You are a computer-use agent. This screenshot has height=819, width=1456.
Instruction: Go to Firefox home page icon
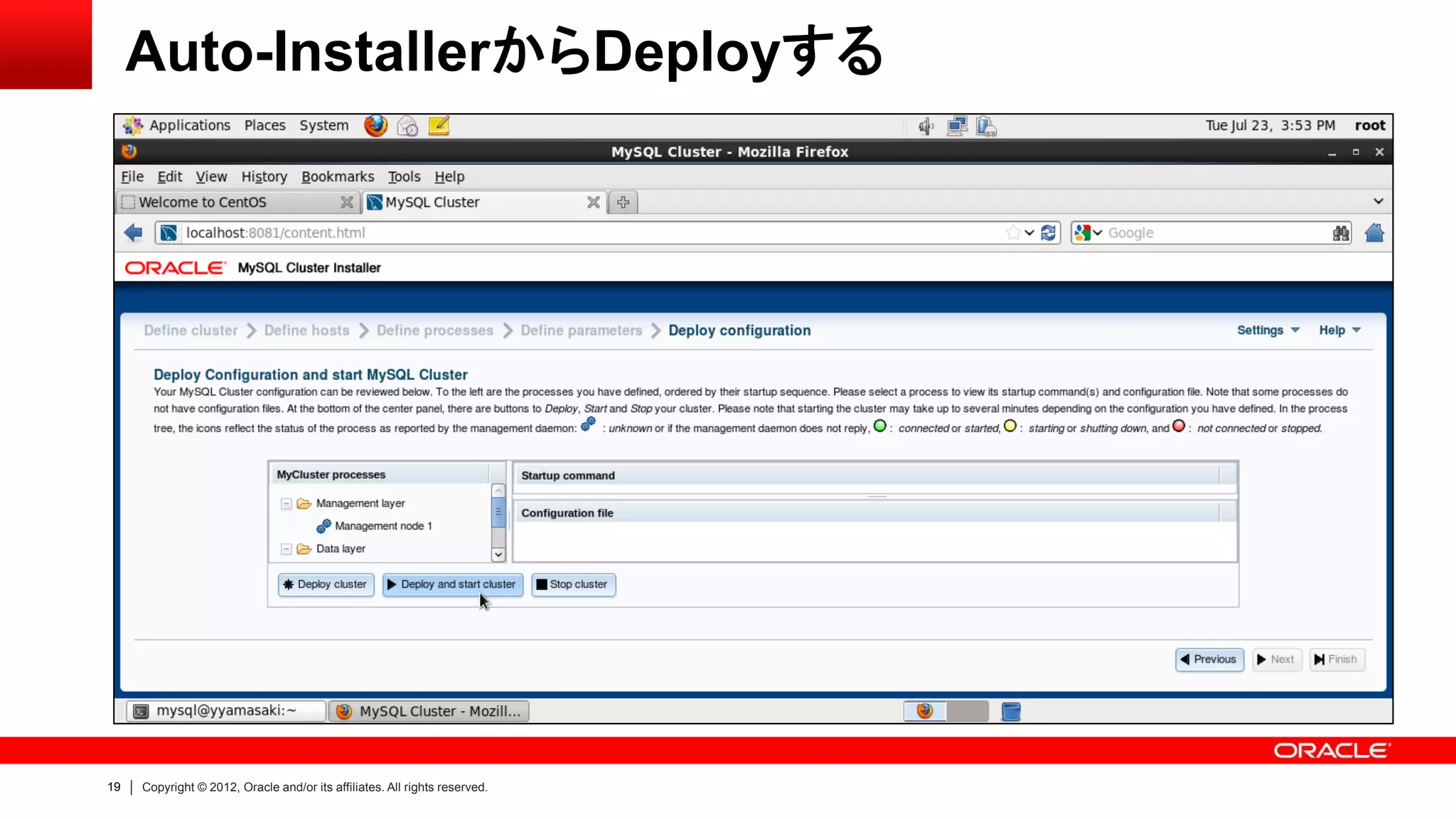click(x=1374, y=232)
